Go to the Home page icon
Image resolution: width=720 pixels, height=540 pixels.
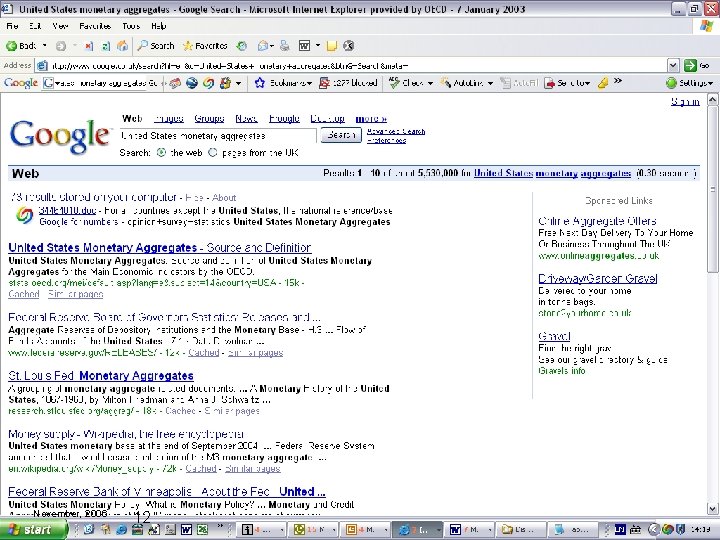click(x=122, y=46)
